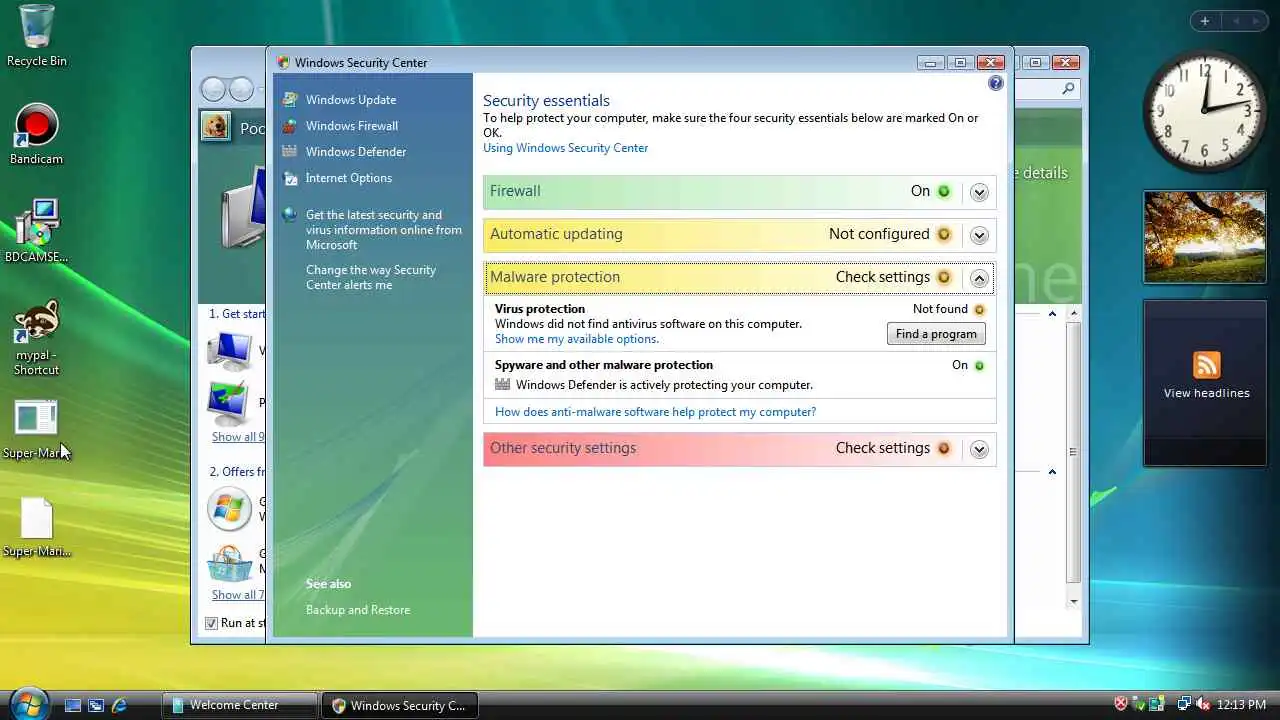Image resolution: width=1280 pixels, height=720 pixels.
Task: Click the Firewall header bar
Action: point(739,192)
